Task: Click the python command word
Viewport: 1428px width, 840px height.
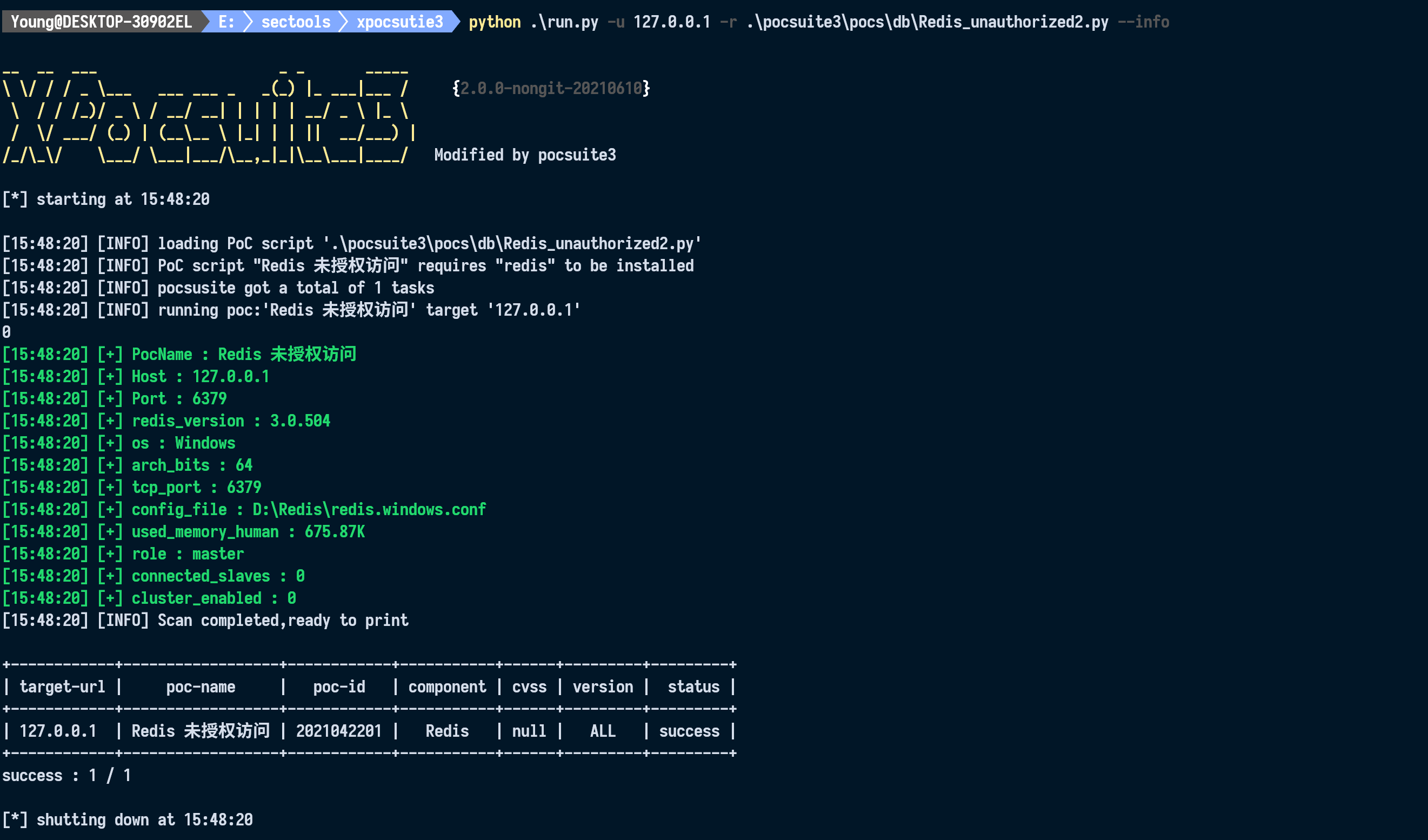Action: point(494,22)
